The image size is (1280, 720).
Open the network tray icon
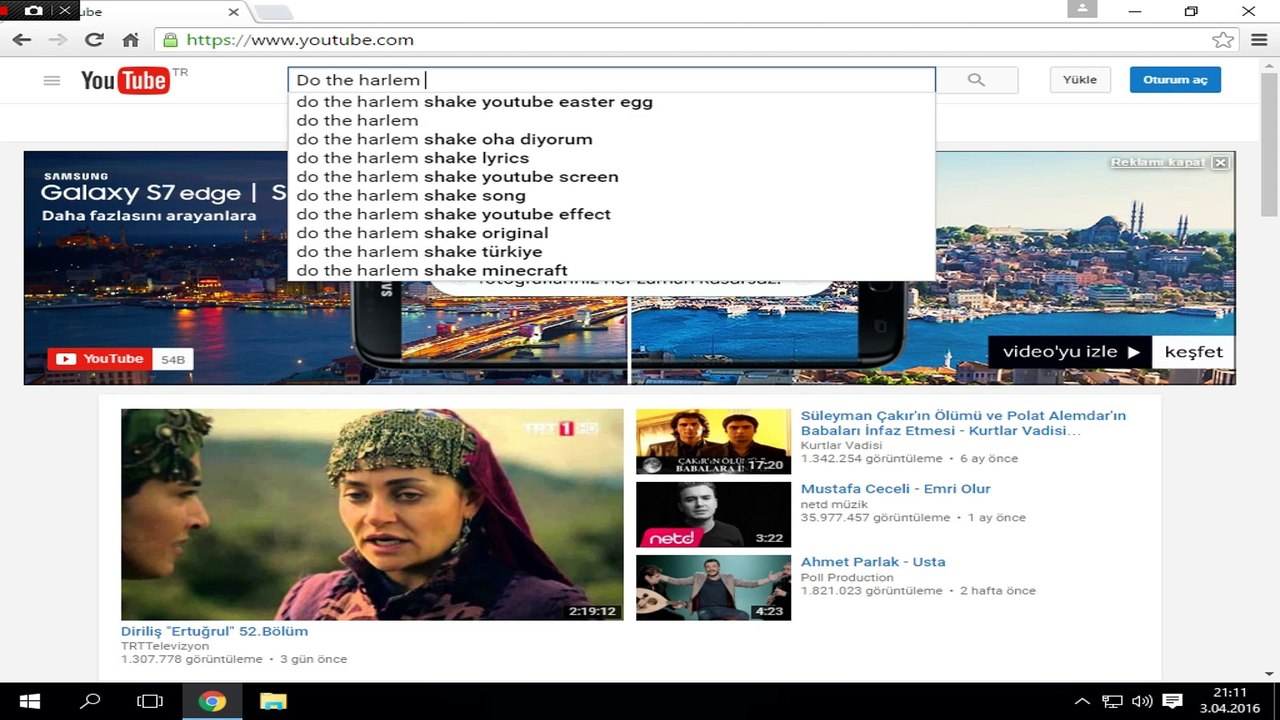pos(1112,701)
